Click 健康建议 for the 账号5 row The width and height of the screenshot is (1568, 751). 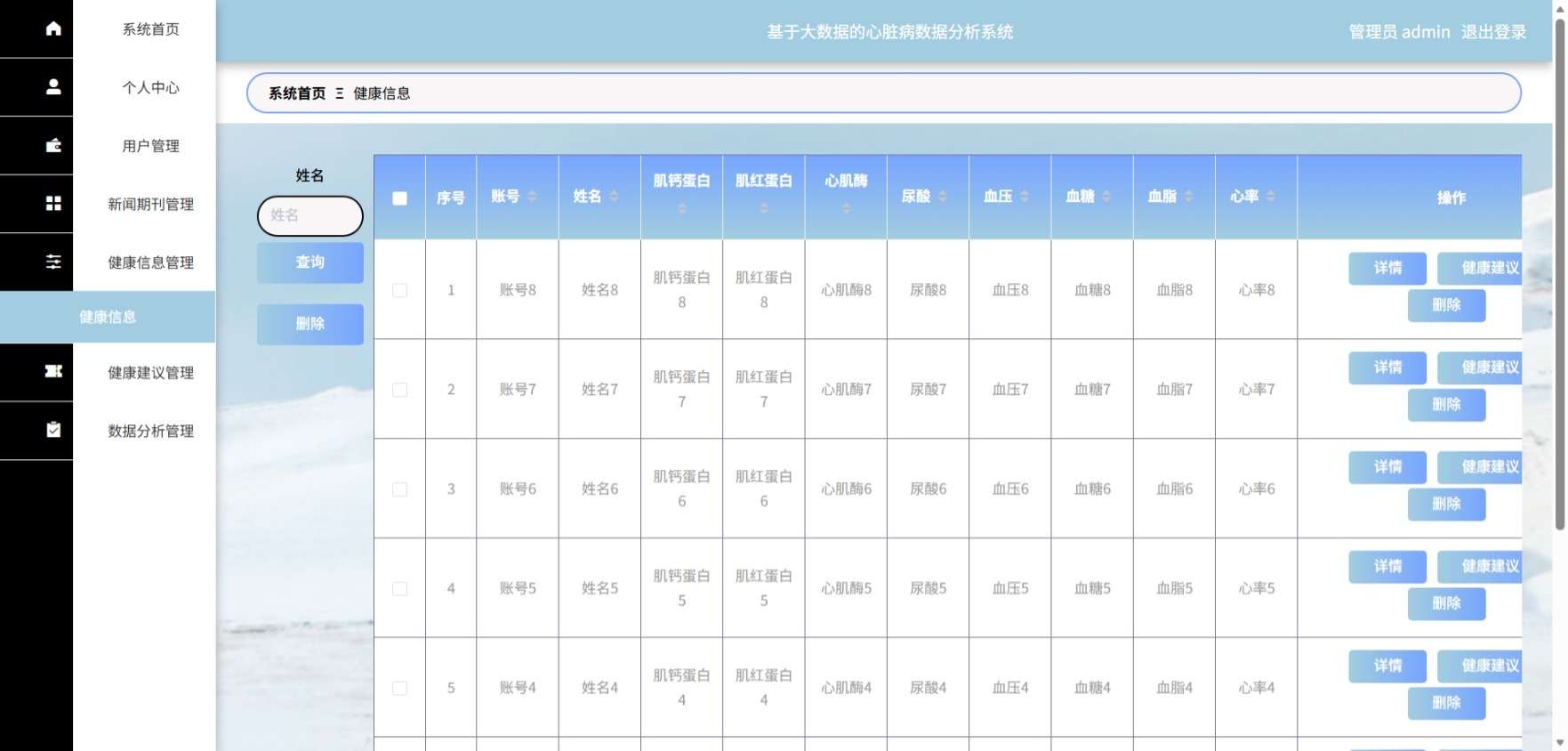(1480, 567)
